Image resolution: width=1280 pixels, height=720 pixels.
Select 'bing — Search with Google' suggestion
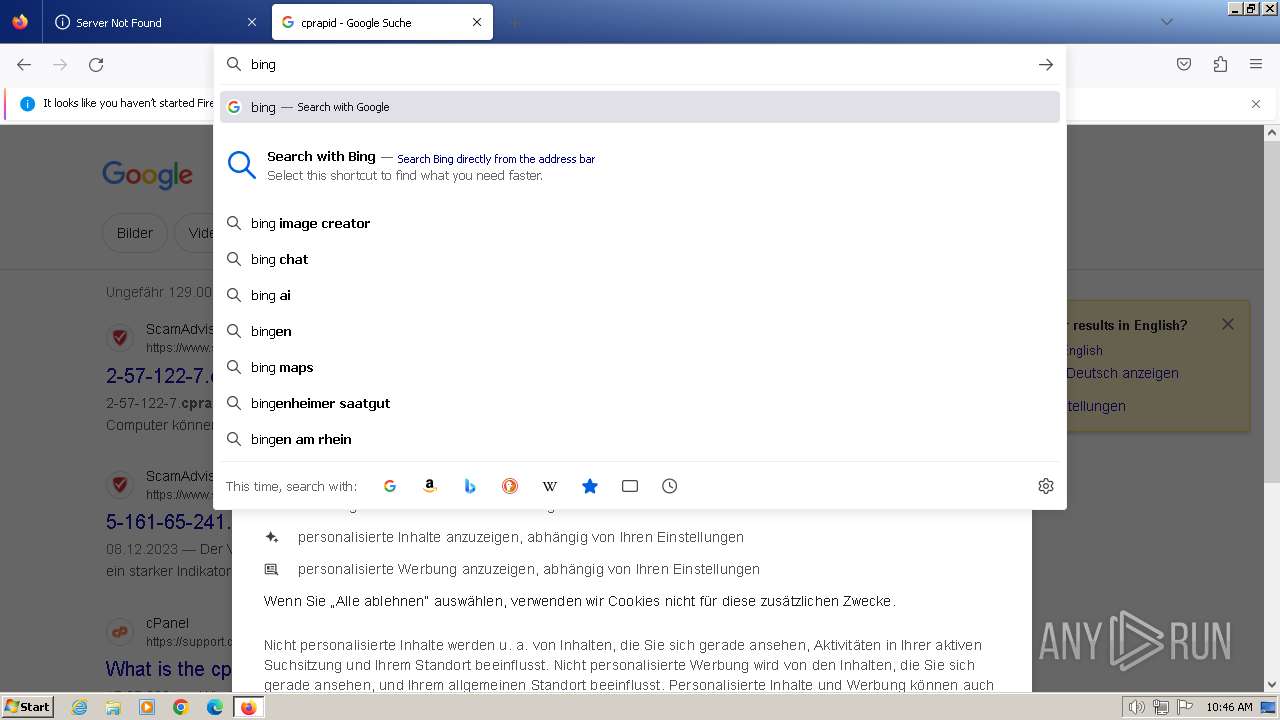[640, 107]
